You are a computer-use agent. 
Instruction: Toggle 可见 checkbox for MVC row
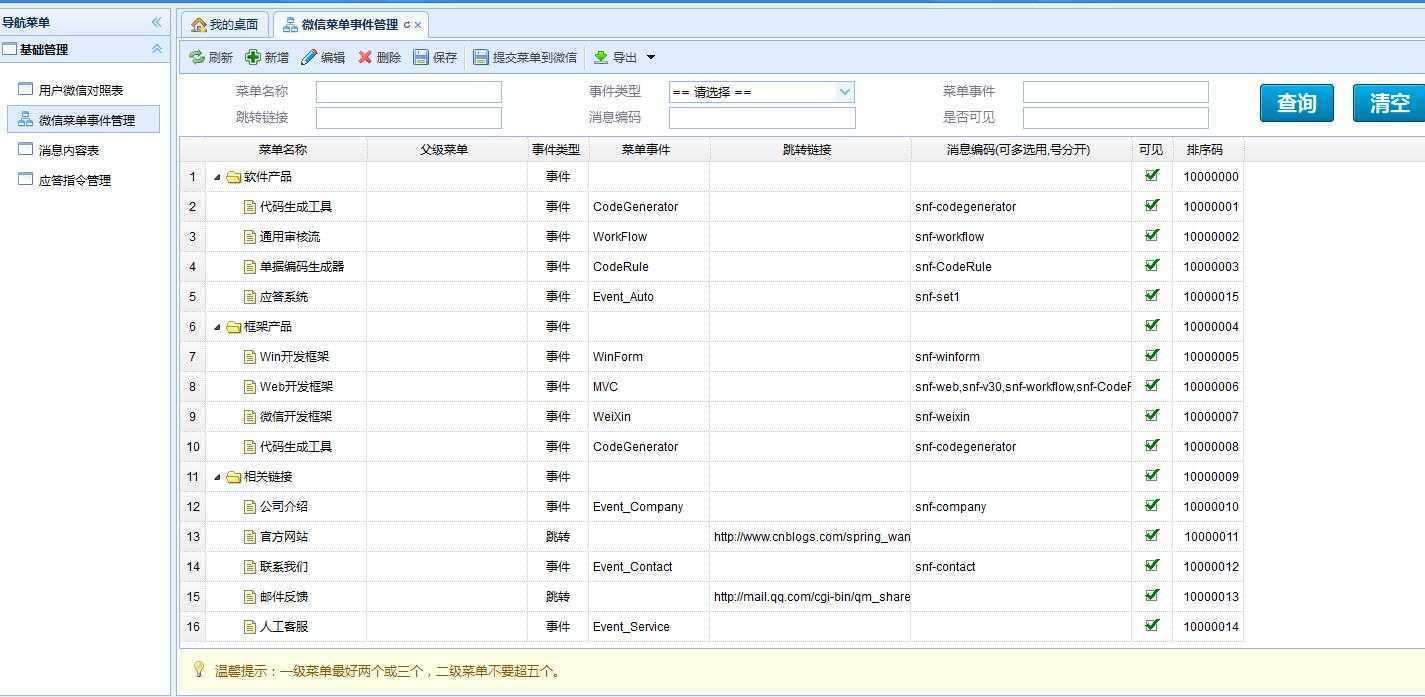tap(1152, 385)
